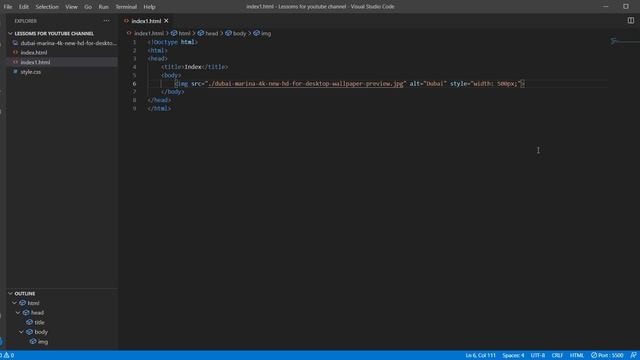Viewport: 640px width, 360px height.
Task: Minimize the Visual Studio Code window
Action: tap(606, 7)
